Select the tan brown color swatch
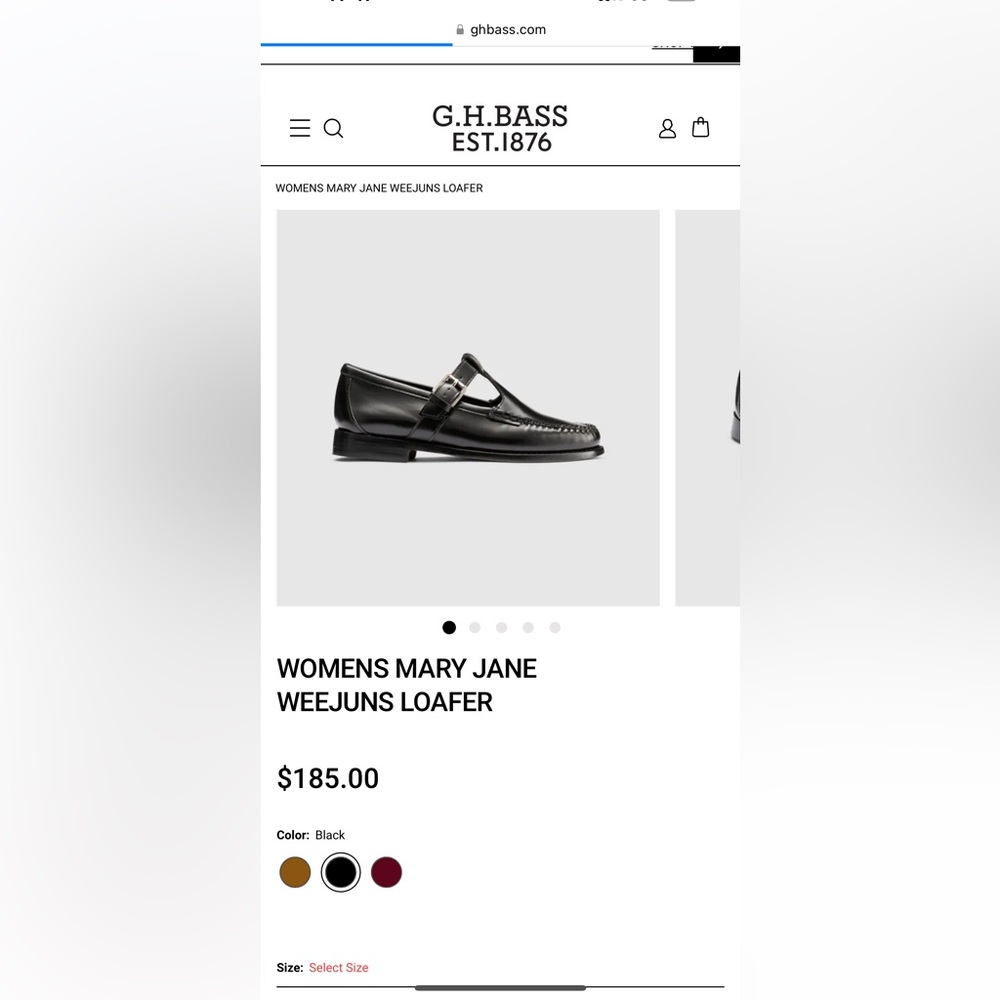 pos(295,872)
